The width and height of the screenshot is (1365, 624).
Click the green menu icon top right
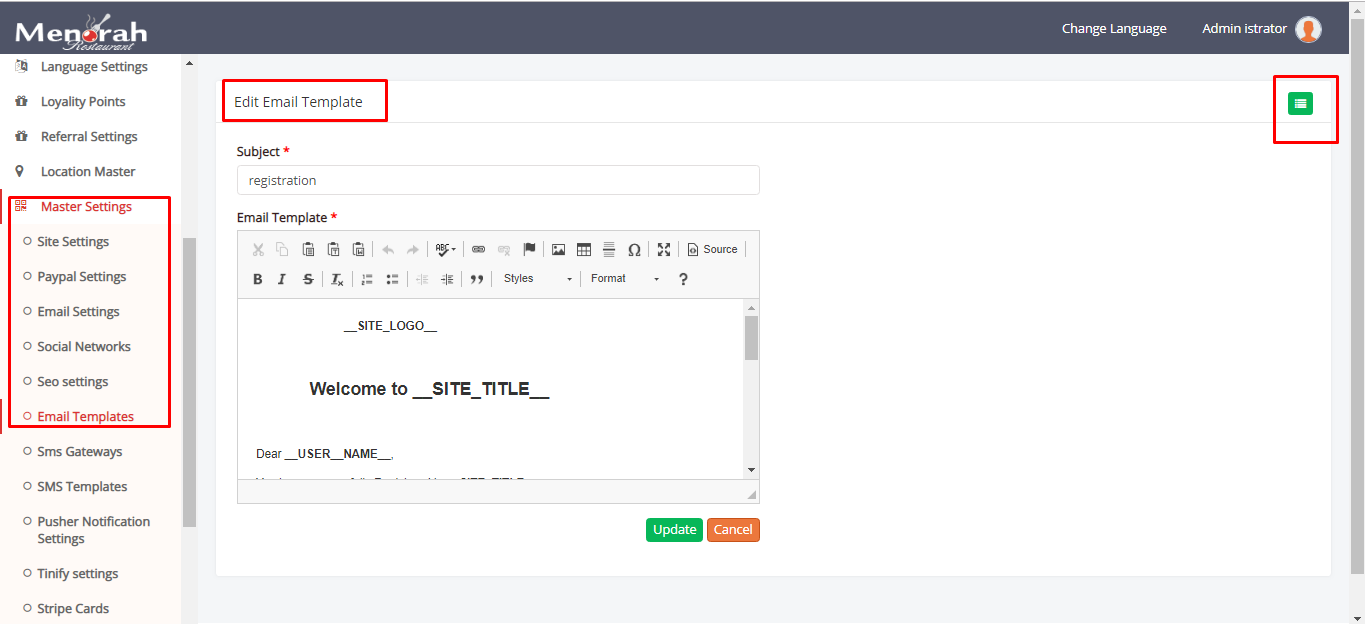coord(1299,103)
